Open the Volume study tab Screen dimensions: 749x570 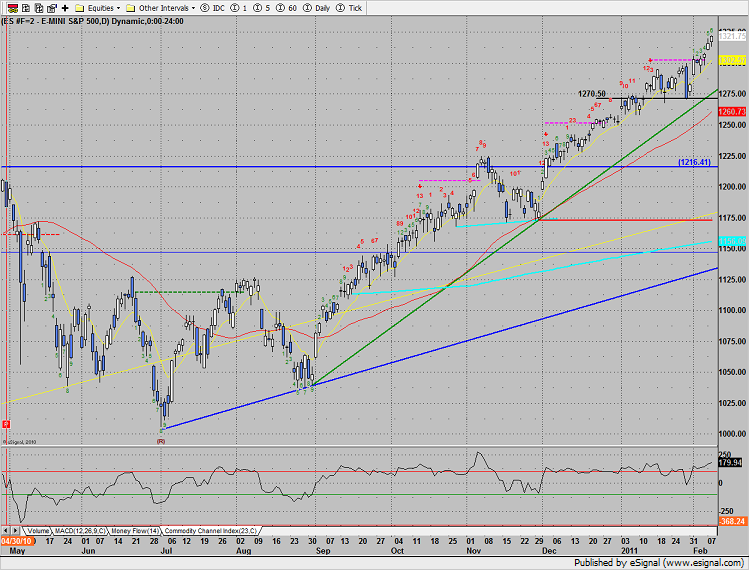tap(38, 530)
